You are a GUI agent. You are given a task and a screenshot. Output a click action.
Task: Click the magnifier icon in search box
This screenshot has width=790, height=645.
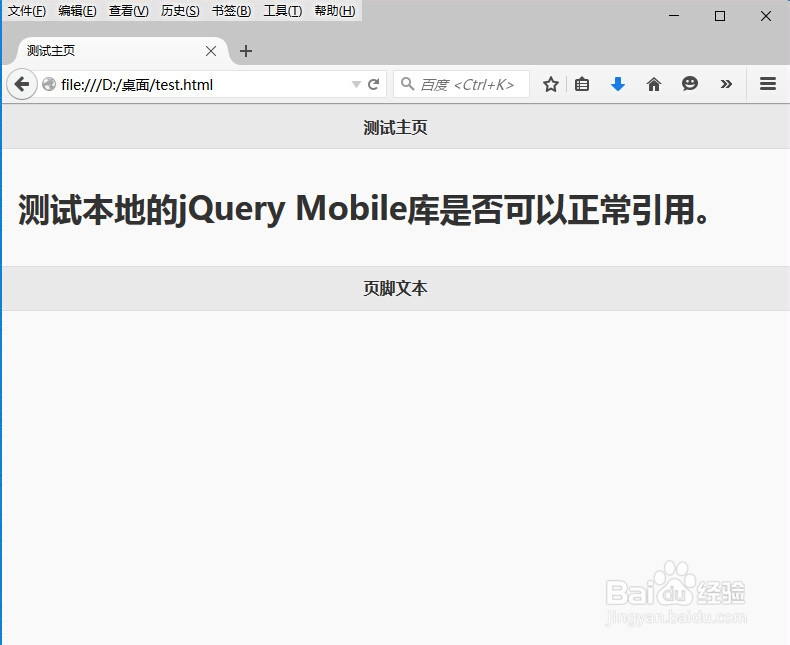pos(407,84)
